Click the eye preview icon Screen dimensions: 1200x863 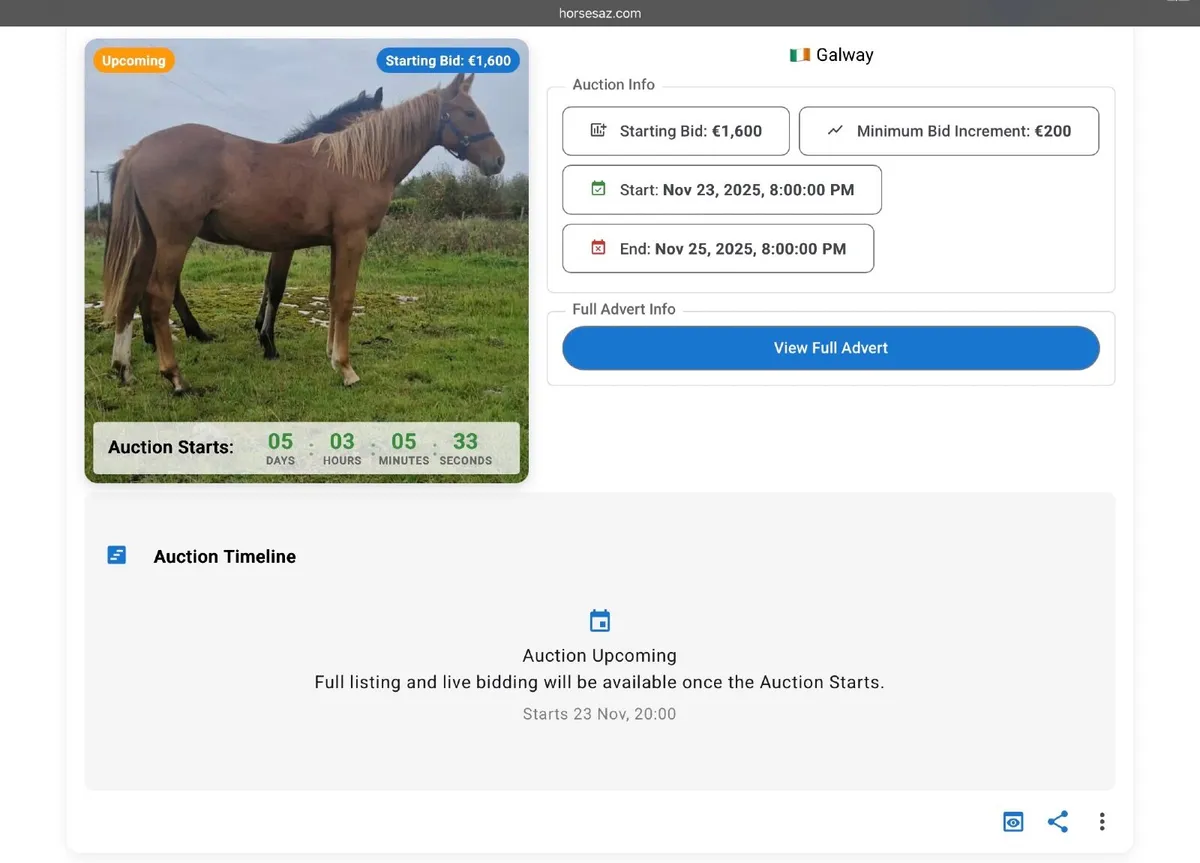[x=1012, y=821]
